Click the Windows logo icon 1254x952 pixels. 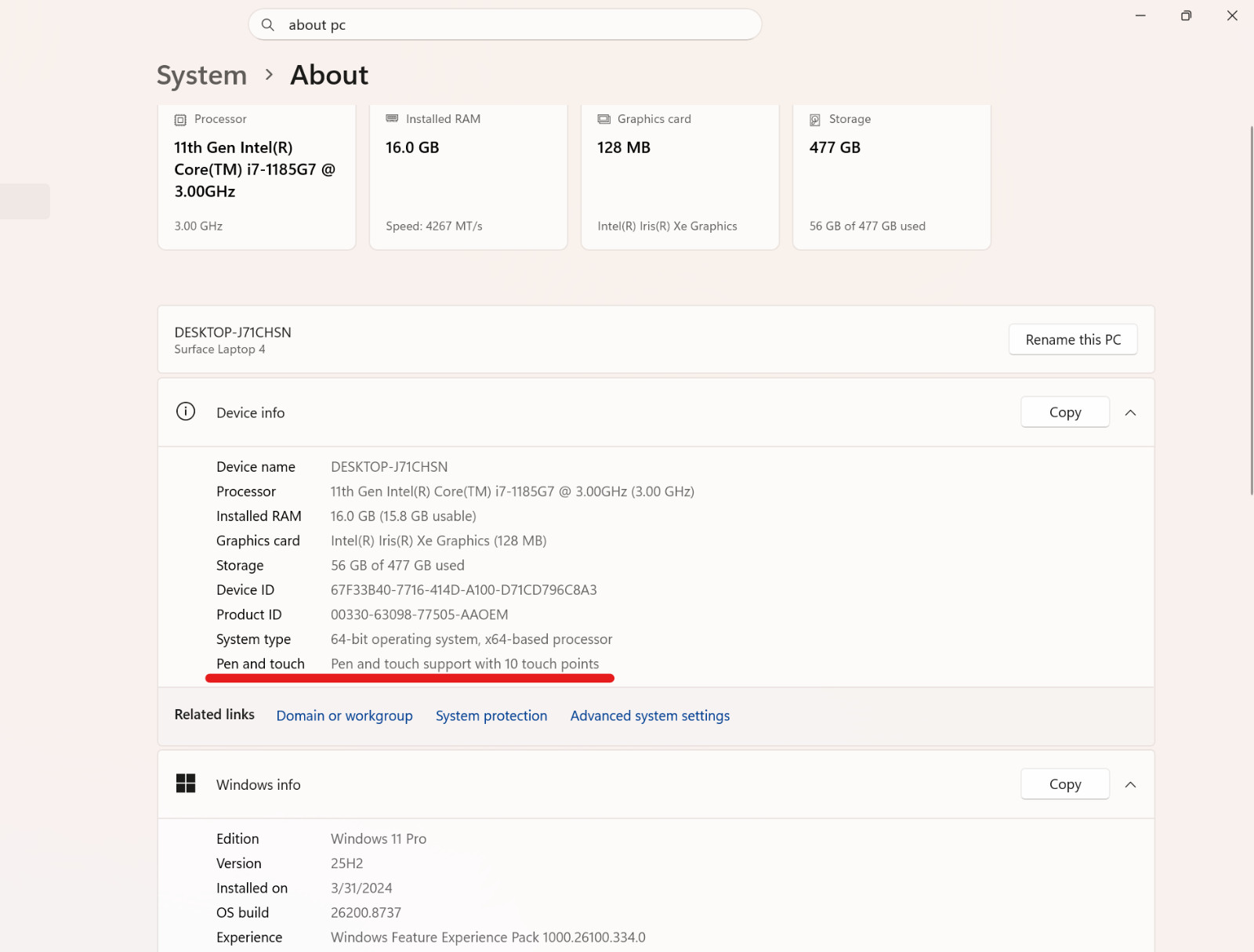(x=186, y=784)
